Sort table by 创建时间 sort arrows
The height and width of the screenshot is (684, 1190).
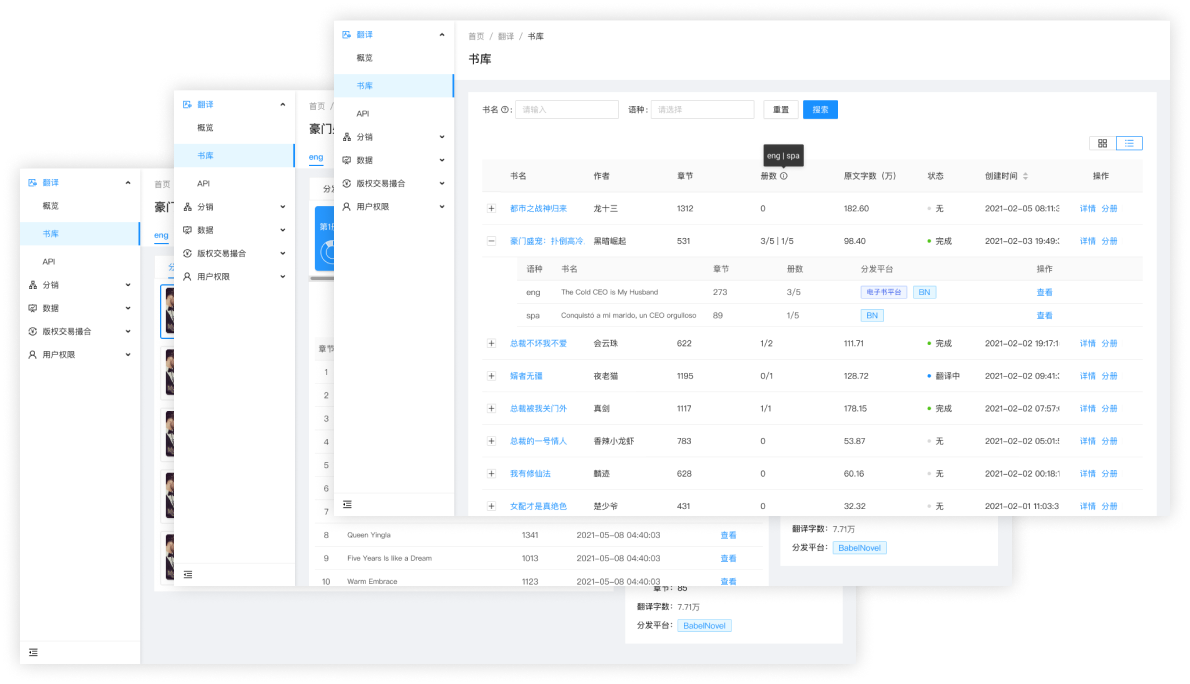tap(1025, 176)
